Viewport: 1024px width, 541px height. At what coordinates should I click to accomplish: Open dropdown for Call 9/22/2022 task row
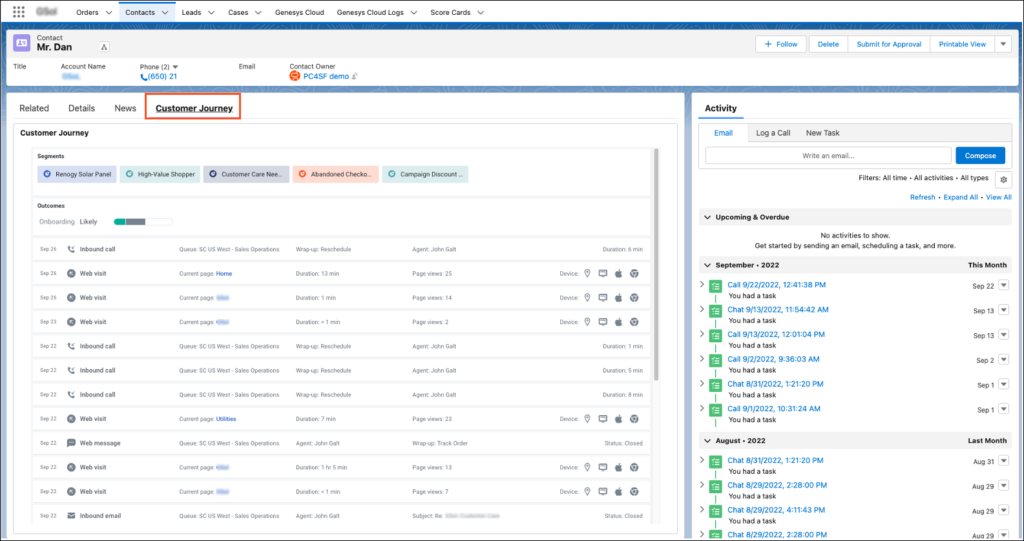click(x=1003, y=286)
